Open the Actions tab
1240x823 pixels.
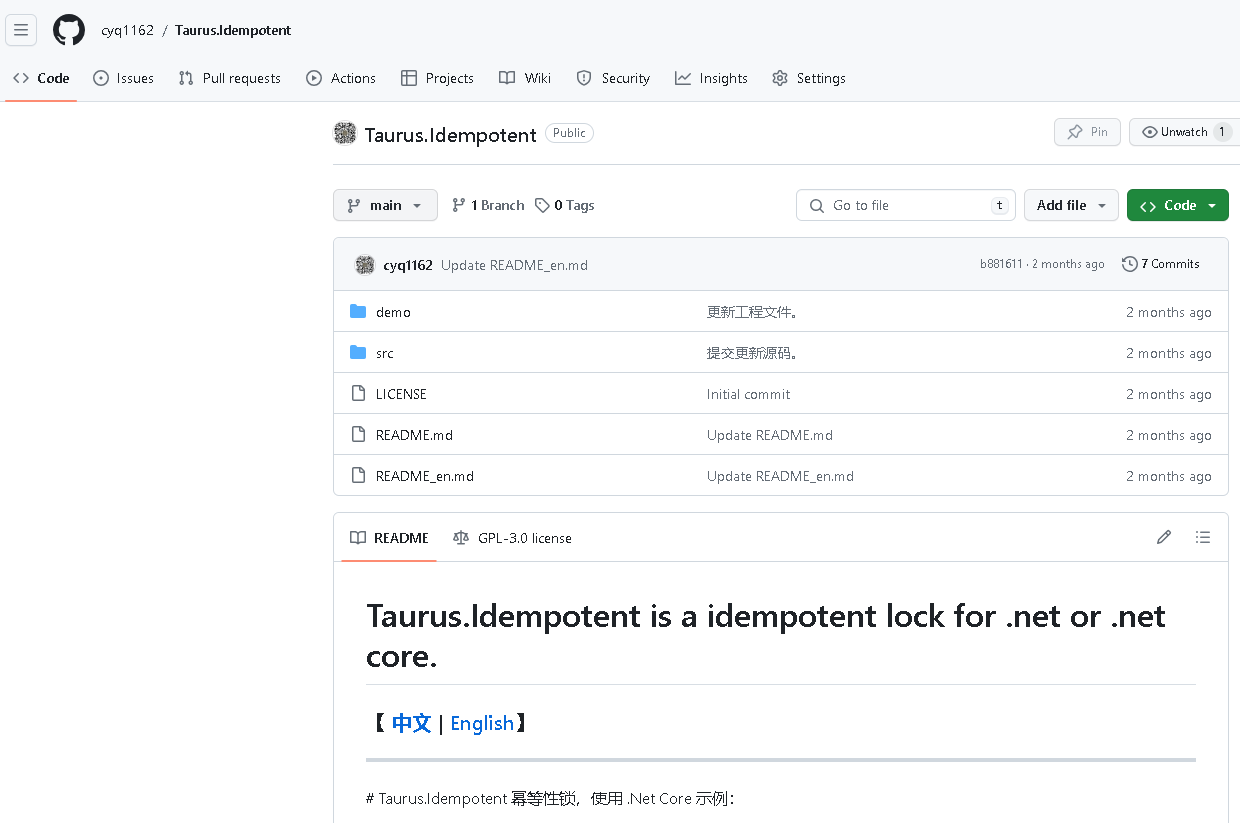click(341, 78)
